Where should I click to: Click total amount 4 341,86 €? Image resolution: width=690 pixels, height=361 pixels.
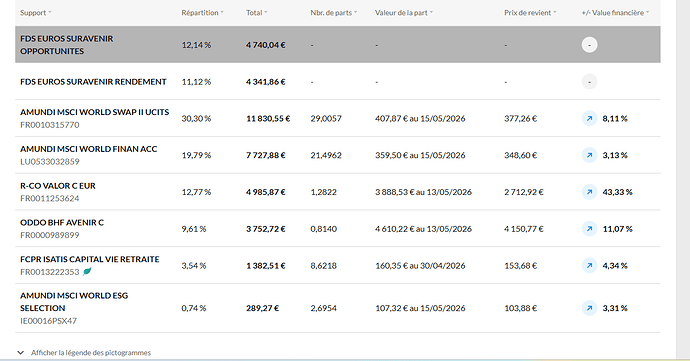(x=266, y=82)
